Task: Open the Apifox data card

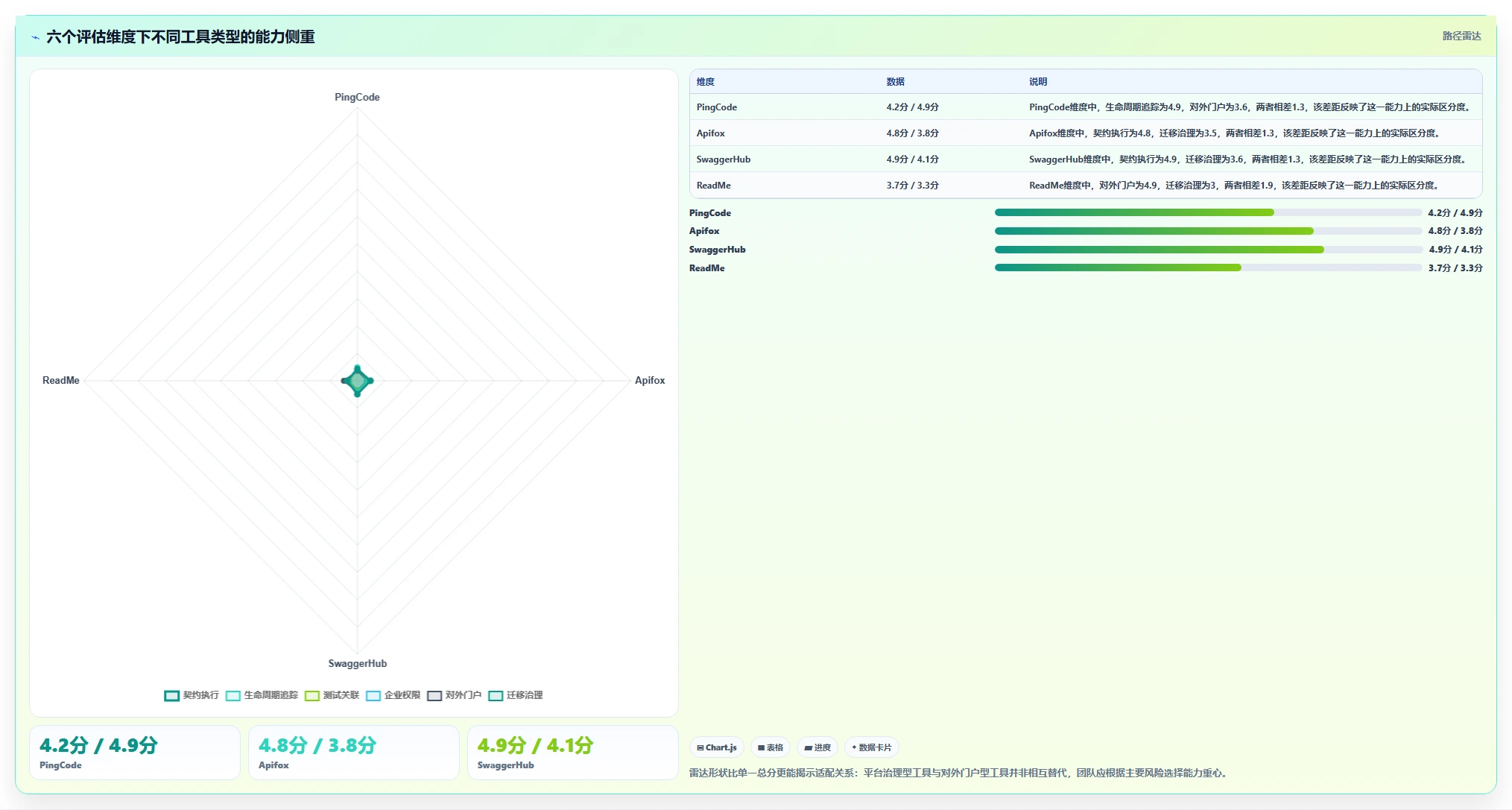Action: (354, 753)
